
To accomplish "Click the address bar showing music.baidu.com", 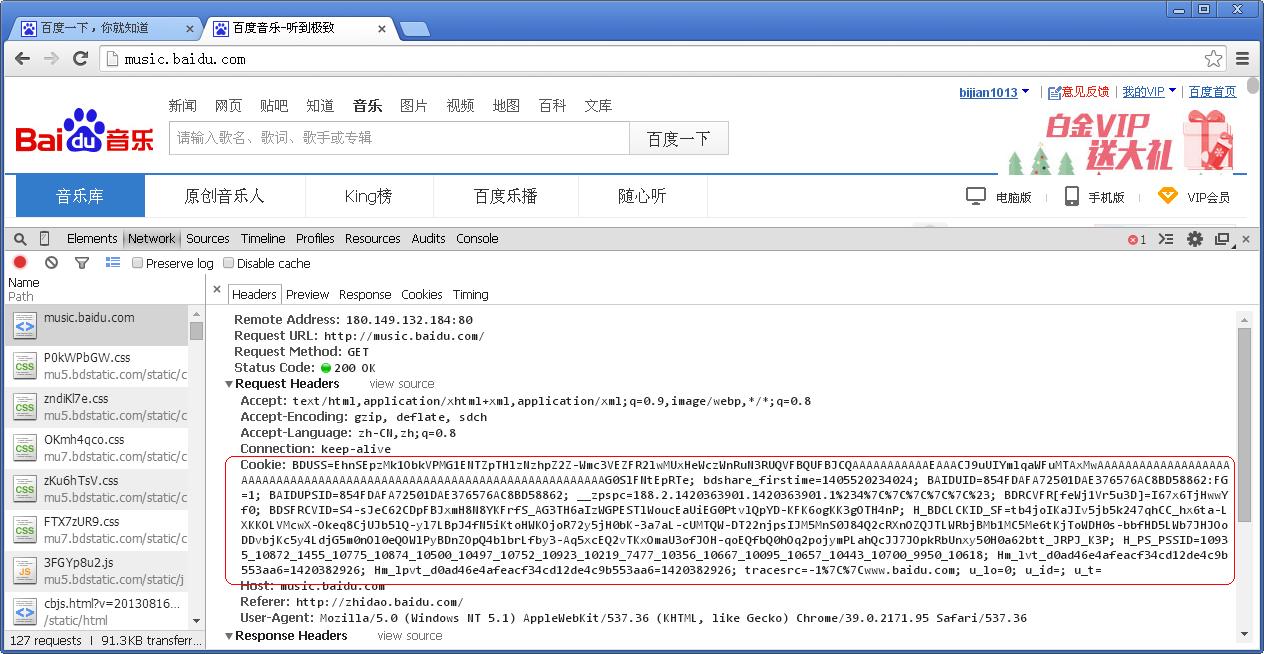I will tap(664, 59).
